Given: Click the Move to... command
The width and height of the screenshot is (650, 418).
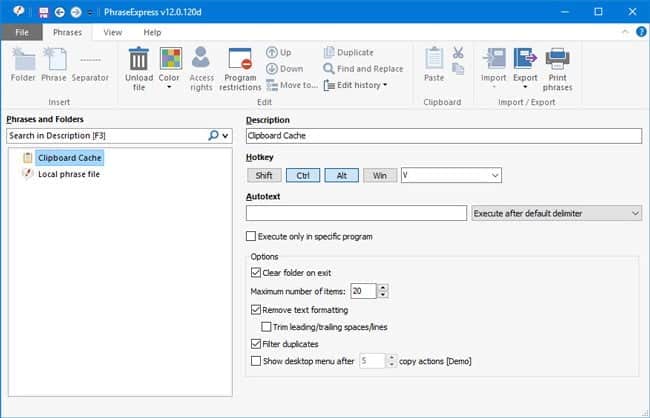Looking at the screenshot, I should (x=292, y=85).
